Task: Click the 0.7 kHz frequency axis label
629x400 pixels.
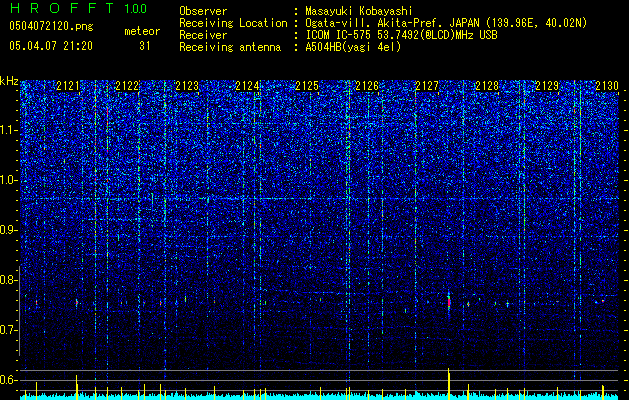Action: pyautogui.click(x=8, y=330)
